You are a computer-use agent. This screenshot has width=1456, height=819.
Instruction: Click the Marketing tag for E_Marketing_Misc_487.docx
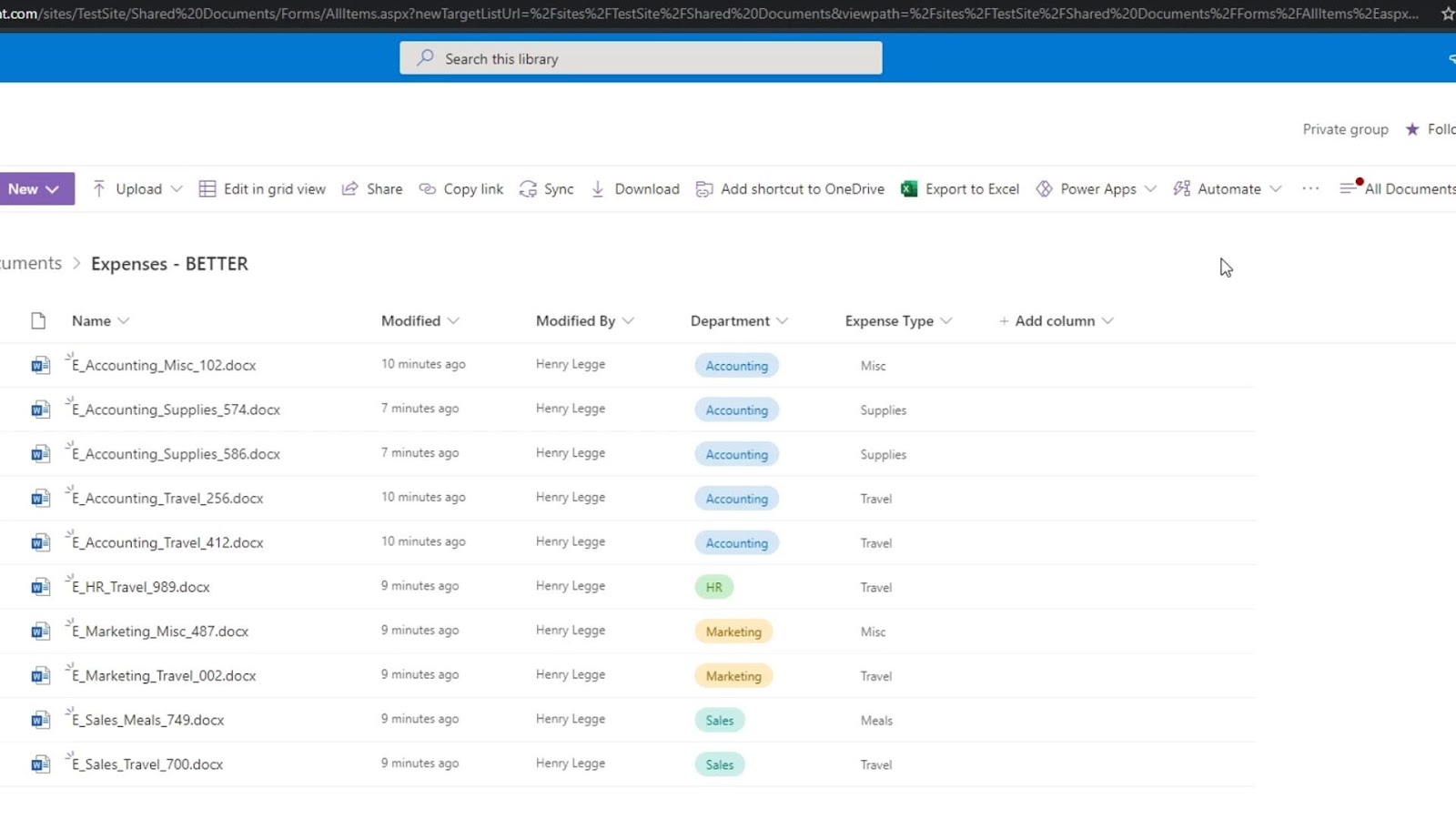coord(733,632)
